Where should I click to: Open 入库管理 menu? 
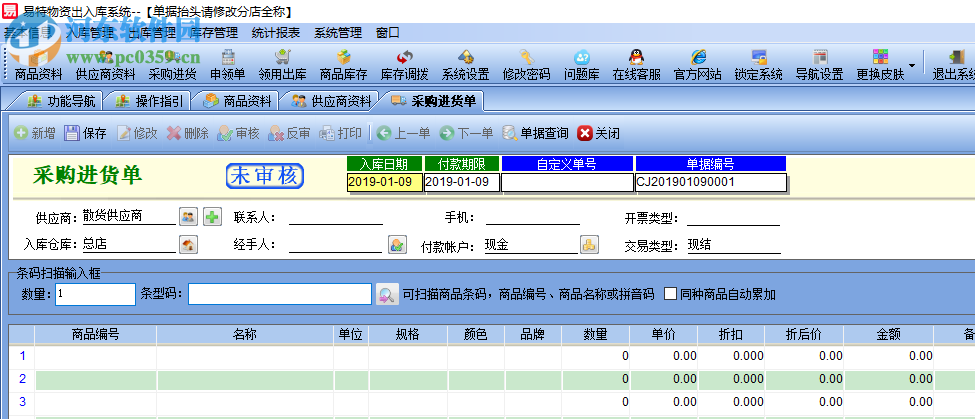pos(90,33)
